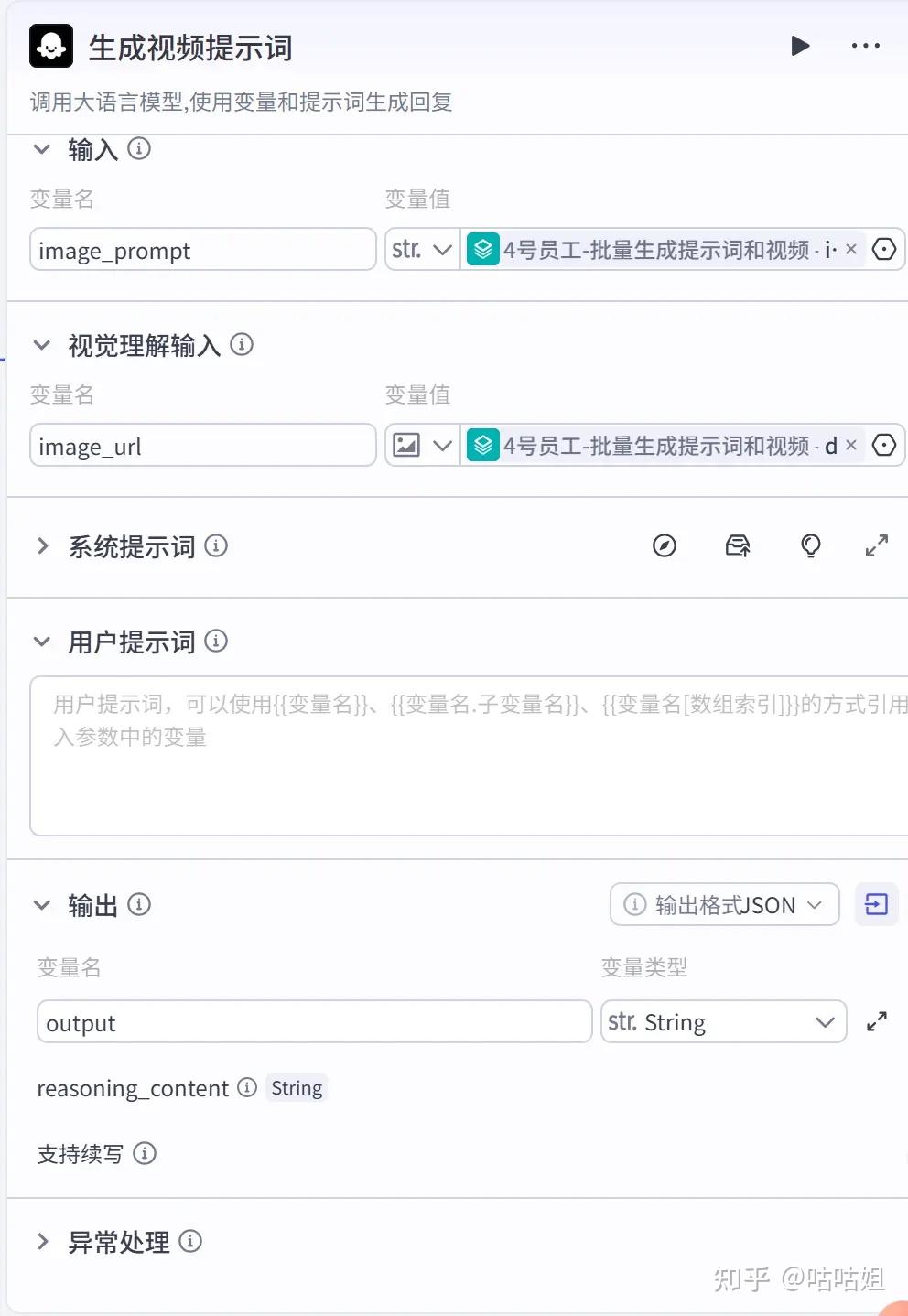Open the 输出格式JSON dropdown
Screen dimensions: 908x1316
(x=724, y=905)
